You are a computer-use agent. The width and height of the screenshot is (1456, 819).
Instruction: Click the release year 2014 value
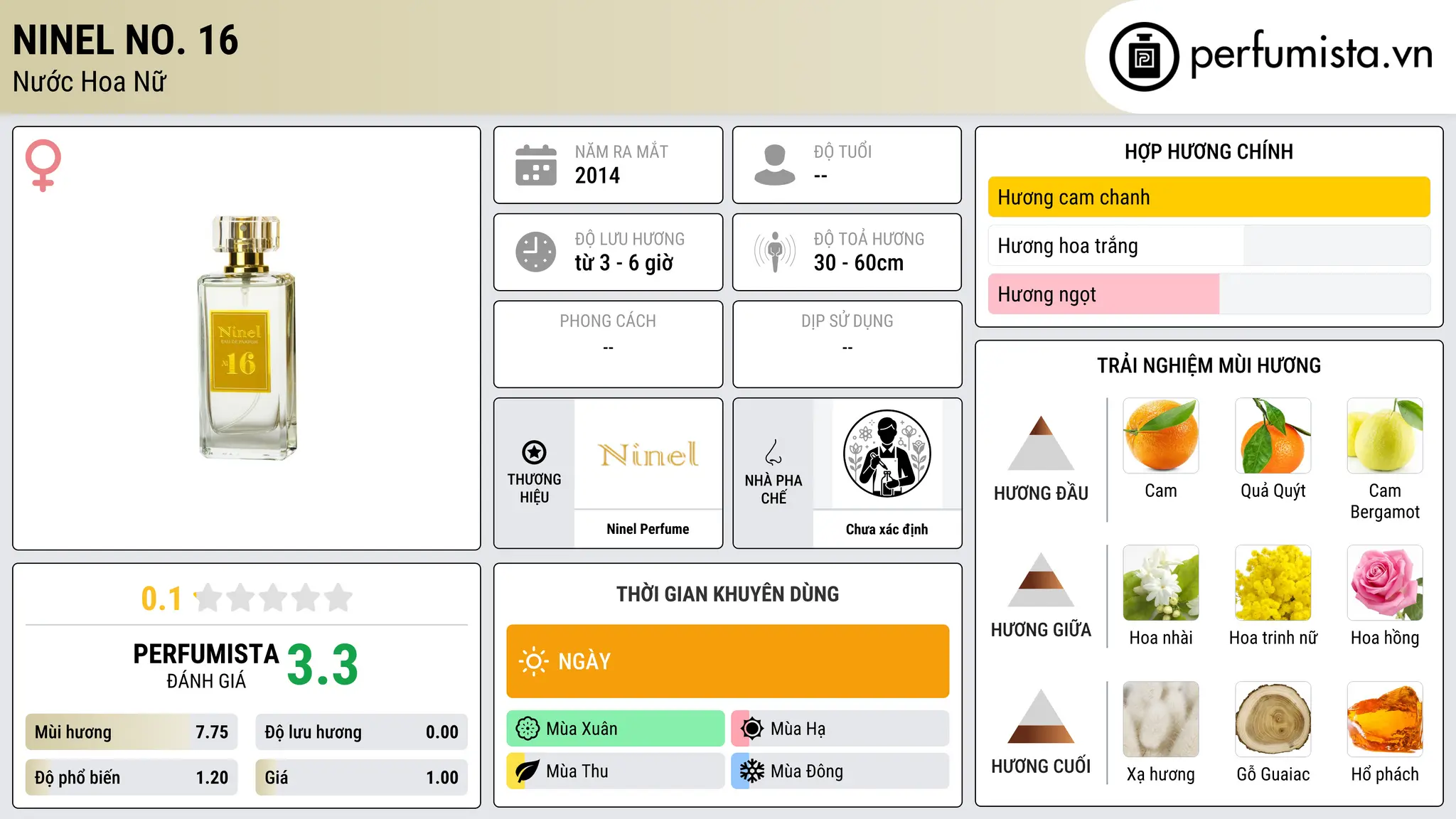click(597, 176)
